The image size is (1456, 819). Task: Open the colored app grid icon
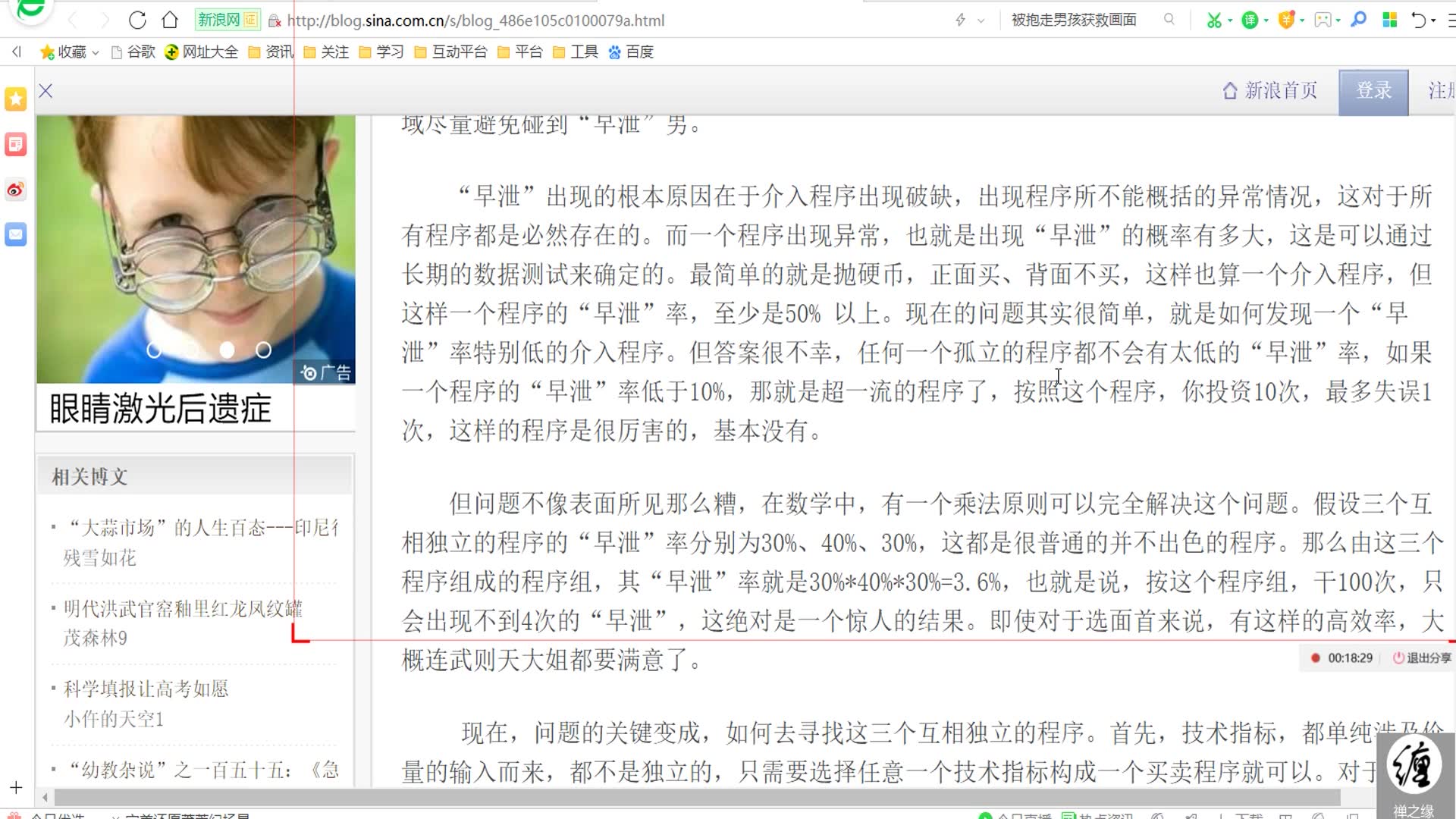coord(1389,20)
